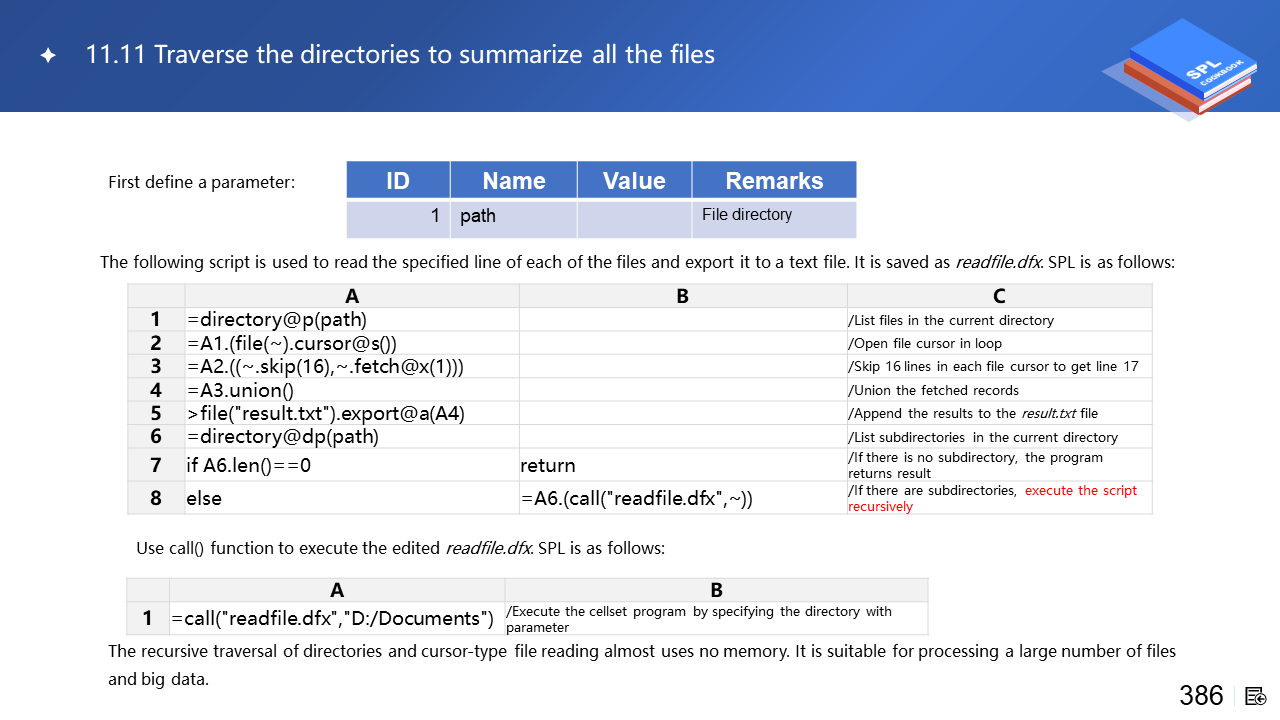1280x720 pixels.
Task: Select the result.txt export cell
Action: click(352, 413)
